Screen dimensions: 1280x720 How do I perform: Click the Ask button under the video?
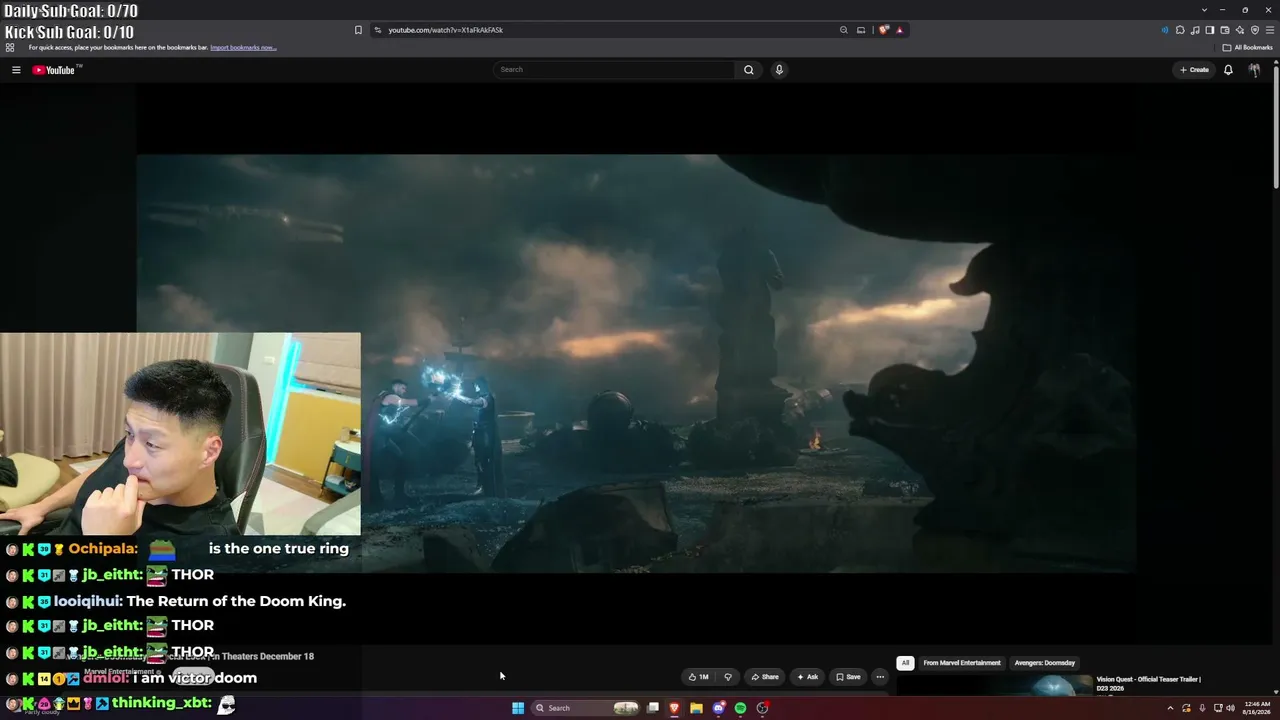click(x=807, y=677)
